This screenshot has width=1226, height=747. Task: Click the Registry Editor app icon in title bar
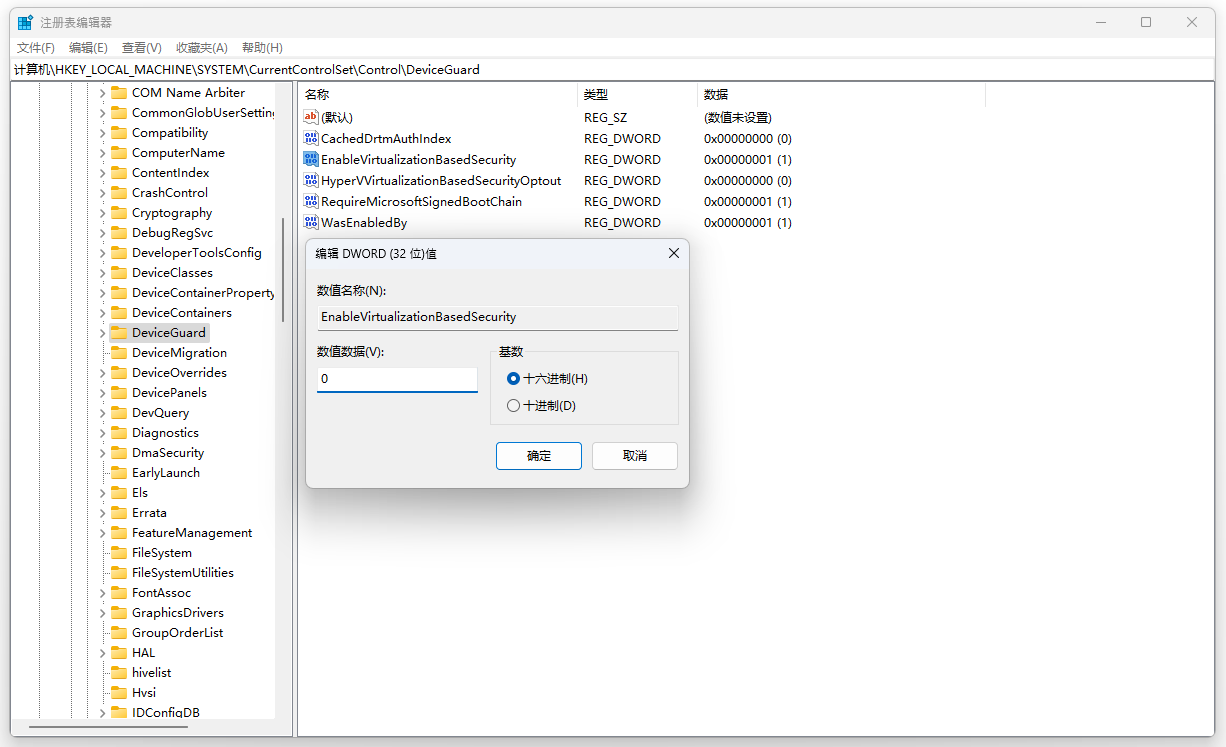coord(25,22)
